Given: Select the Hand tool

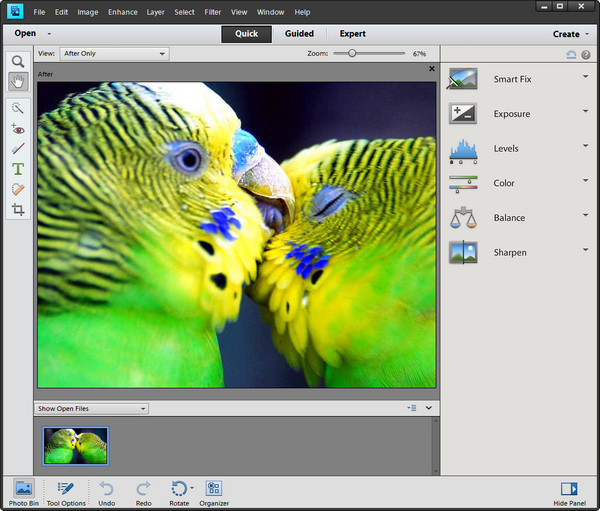Looking at the screenshot, I should point(18,81).
